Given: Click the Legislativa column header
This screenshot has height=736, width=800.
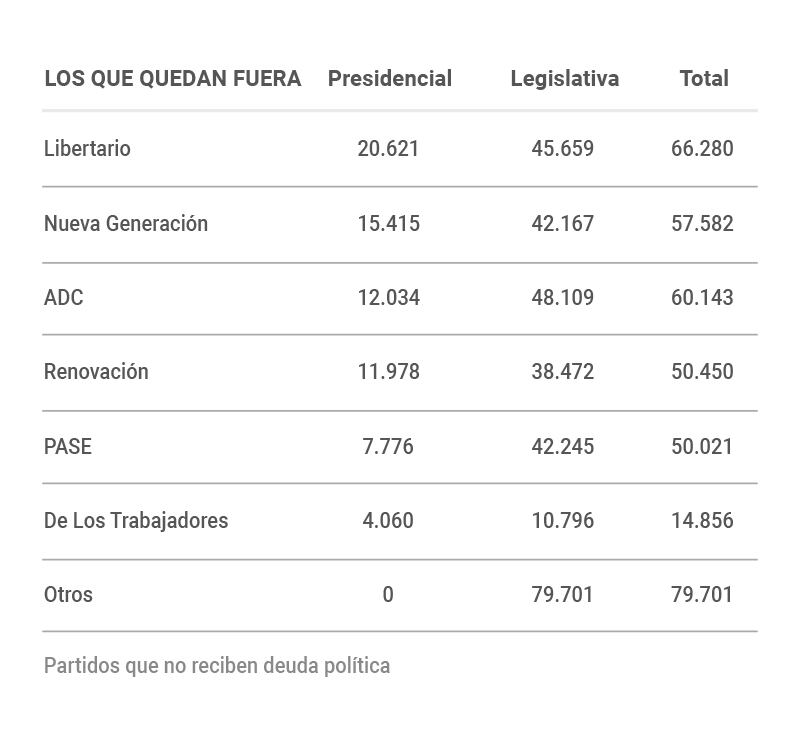Looking at the screenshot, I should point(564,79).
